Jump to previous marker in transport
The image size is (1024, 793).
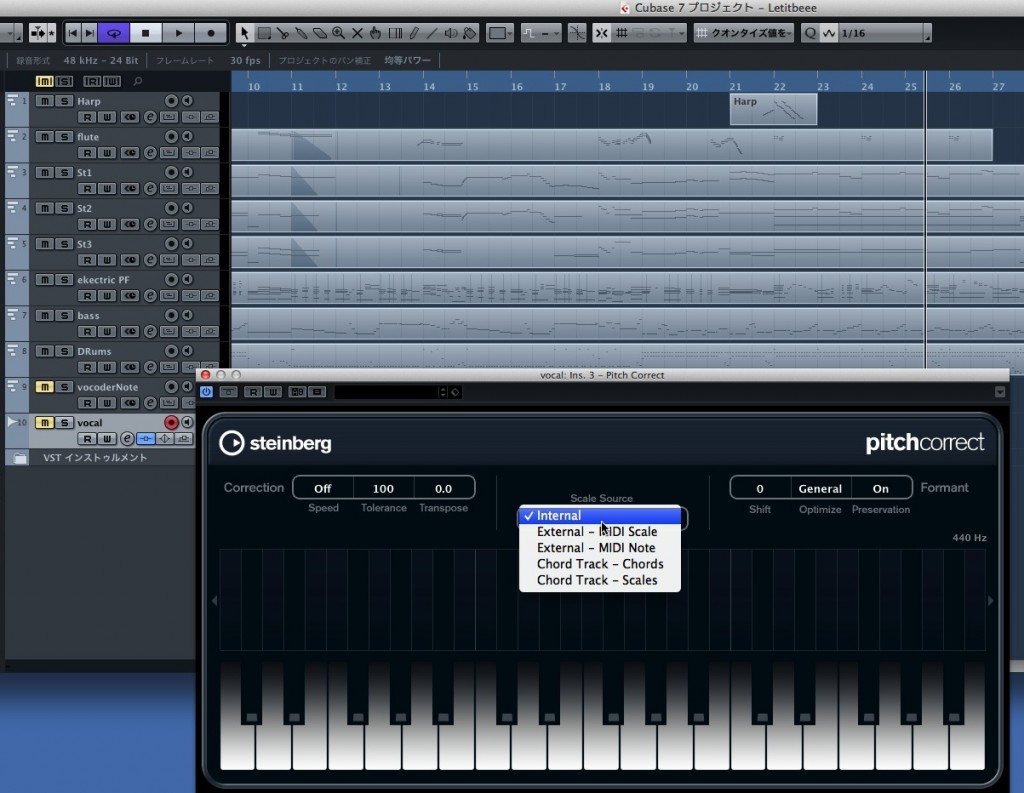pyautogui.click(x=73, y=33)
